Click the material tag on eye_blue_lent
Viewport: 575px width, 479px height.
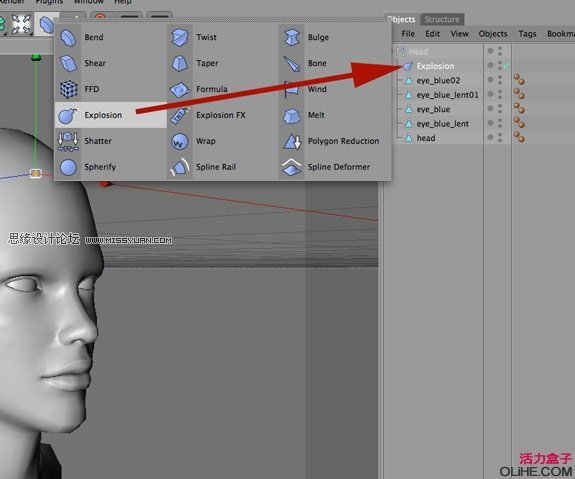point(519,123)
